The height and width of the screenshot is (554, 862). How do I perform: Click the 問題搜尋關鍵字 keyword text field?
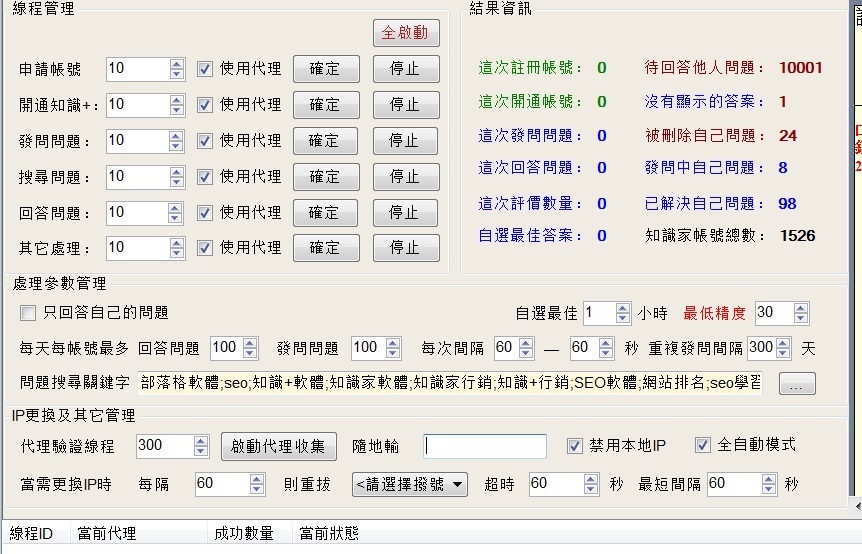450,383
